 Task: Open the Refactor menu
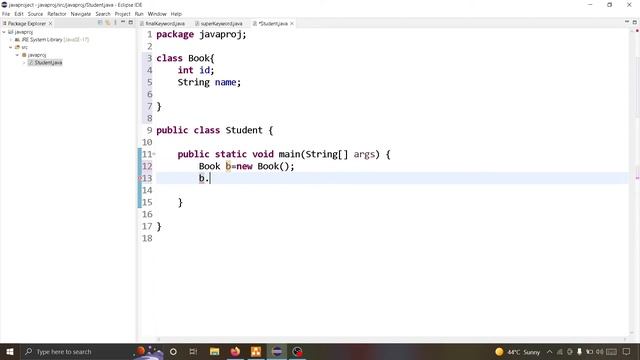[x=57, y=14]
